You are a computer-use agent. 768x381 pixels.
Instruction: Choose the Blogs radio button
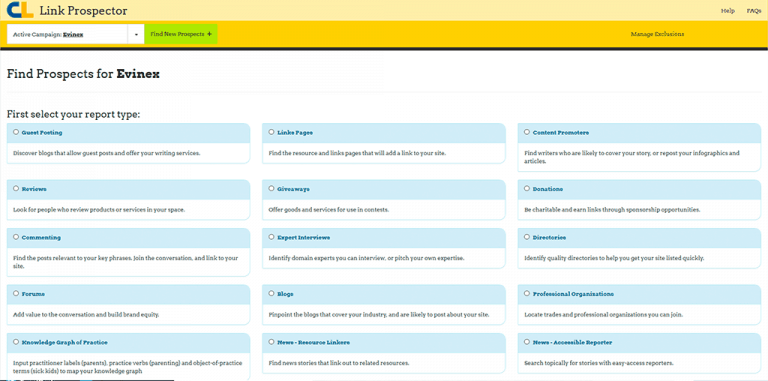tap(272, 293)
